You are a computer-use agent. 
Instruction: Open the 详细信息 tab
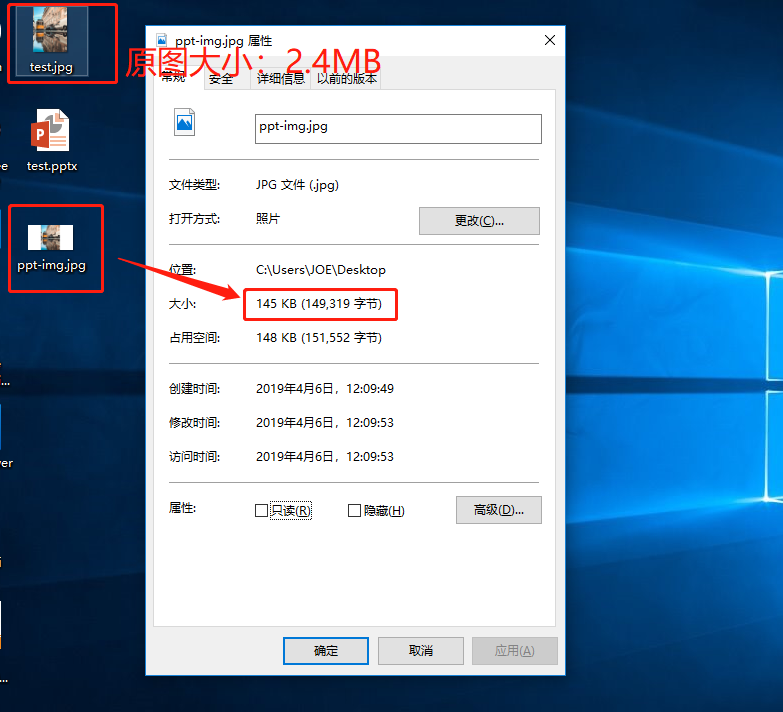(x=281, y=79)
